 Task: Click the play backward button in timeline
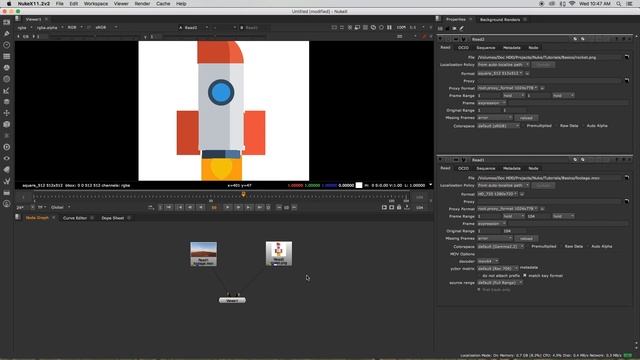pyautogui.click(x=201, y=207)
